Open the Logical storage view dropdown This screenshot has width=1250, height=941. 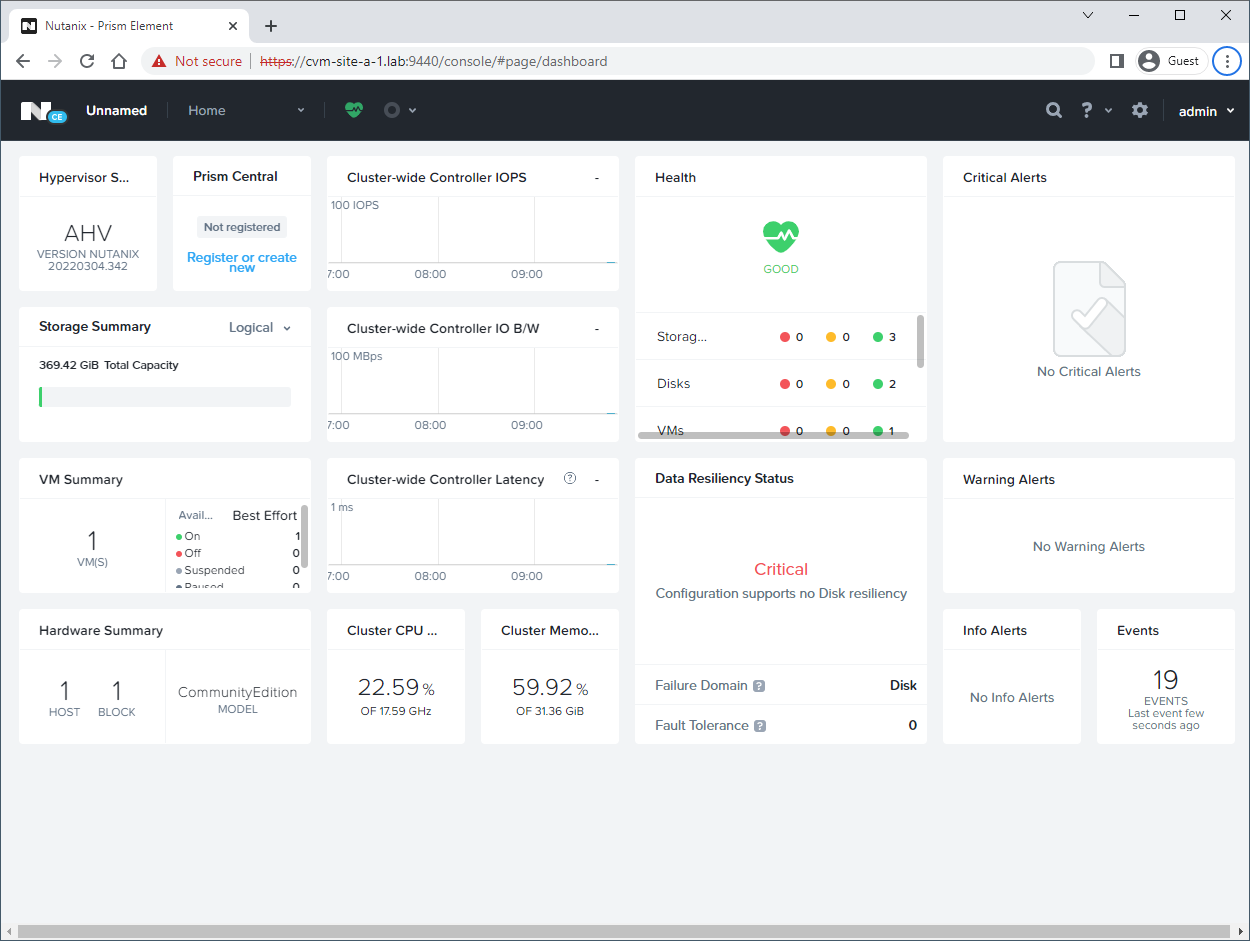pos(260,327)
